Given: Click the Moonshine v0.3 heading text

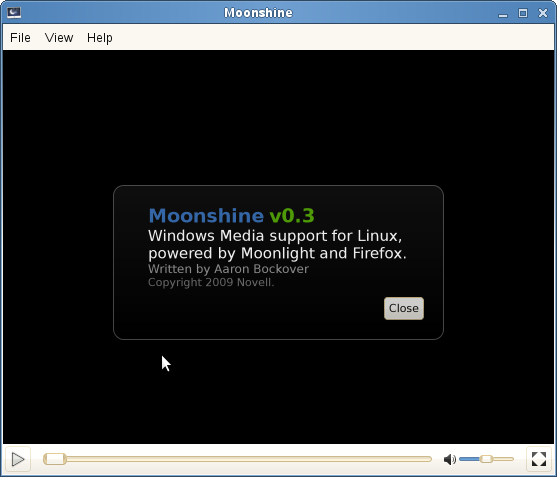Looking at the screenshot, I should (231, 216).
